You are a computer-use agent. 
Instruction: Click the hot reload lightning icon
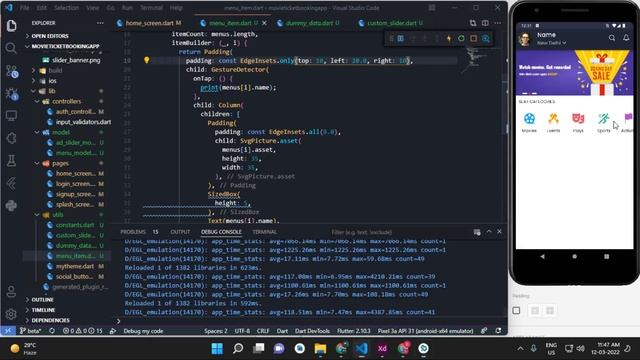click(x=449, y=38)
